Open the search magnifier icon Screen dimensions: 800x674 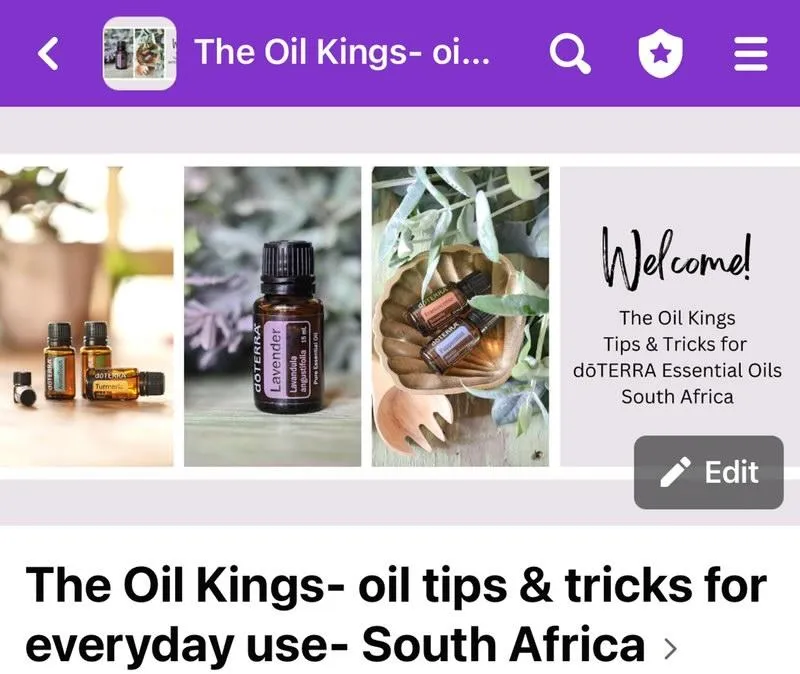[570, 53]
